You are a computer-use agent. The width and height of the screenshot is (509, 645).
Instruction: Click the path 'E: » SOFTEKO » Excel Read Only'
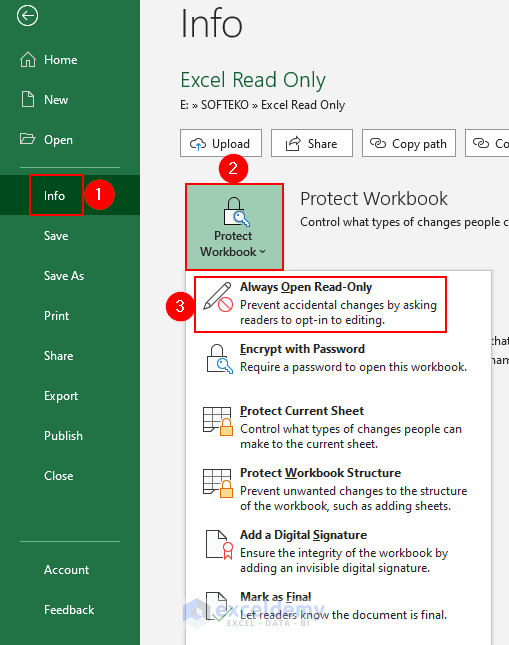coord(263,105)
